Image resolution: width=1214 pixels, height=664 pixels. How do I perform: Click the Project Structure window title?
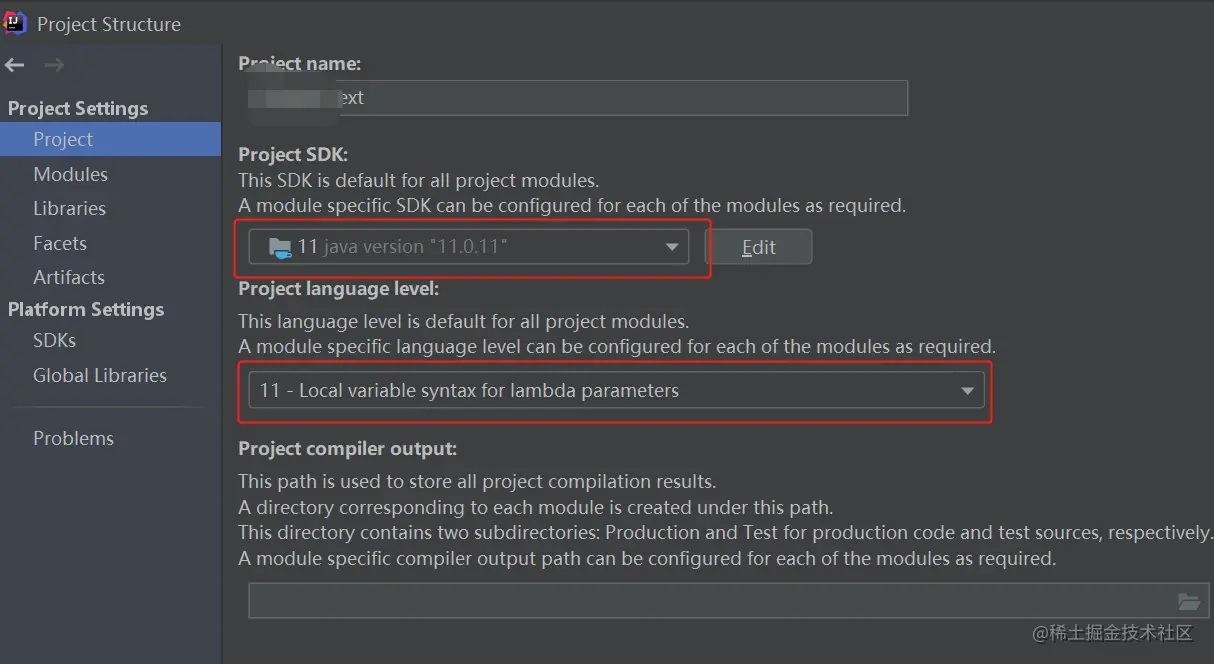click(x=109, y=24)
